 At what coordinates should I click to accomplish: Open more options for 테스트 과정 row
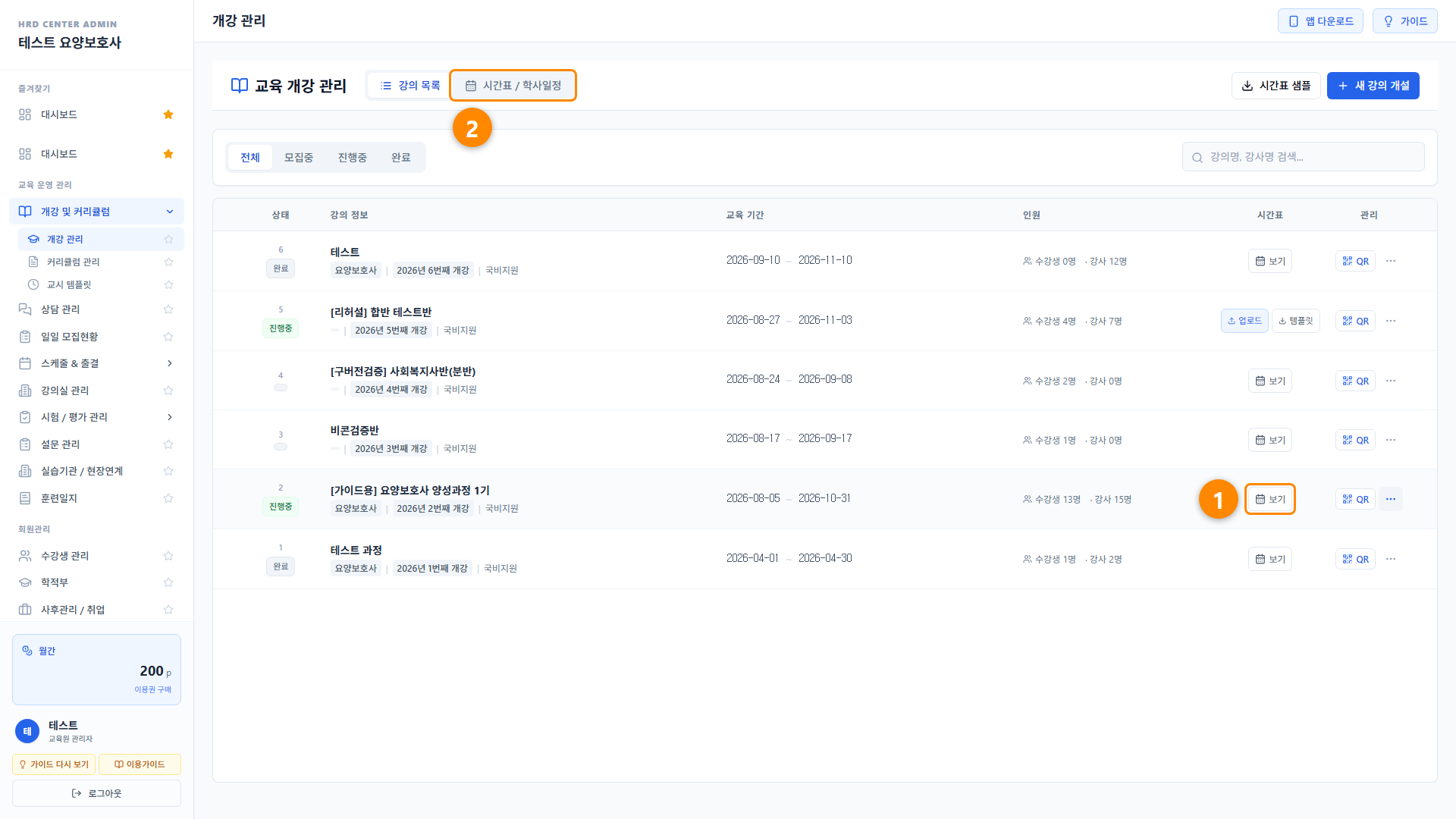tap(1391, 559)
